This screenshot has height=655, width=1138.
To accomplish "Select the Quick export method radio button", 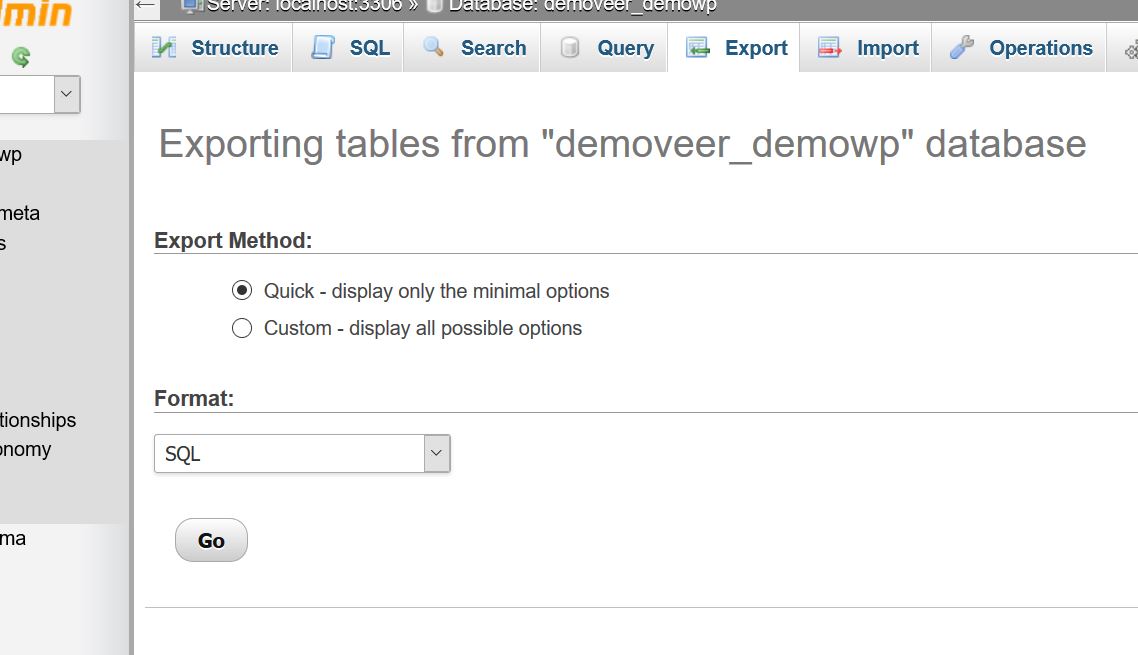I will (x=242, y=290).
